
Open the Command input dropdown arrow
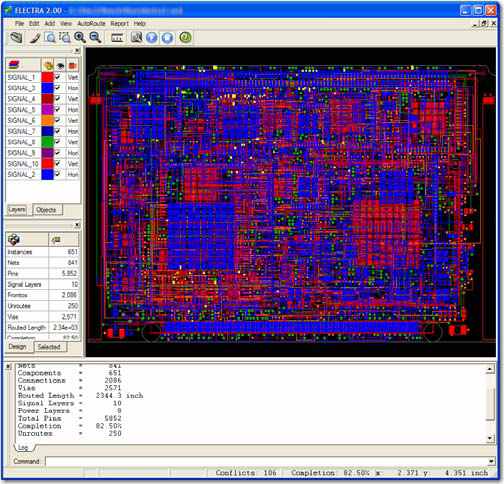tap(491, 461)
